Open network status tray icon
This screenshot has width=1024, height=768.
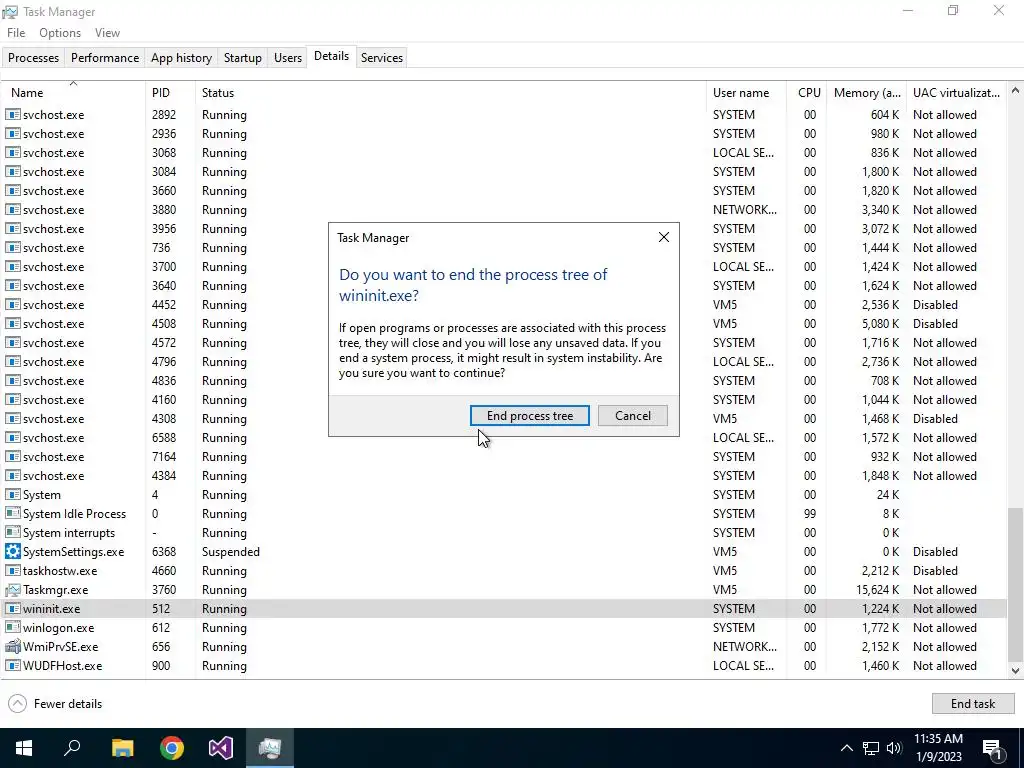(x=871, y=748)
